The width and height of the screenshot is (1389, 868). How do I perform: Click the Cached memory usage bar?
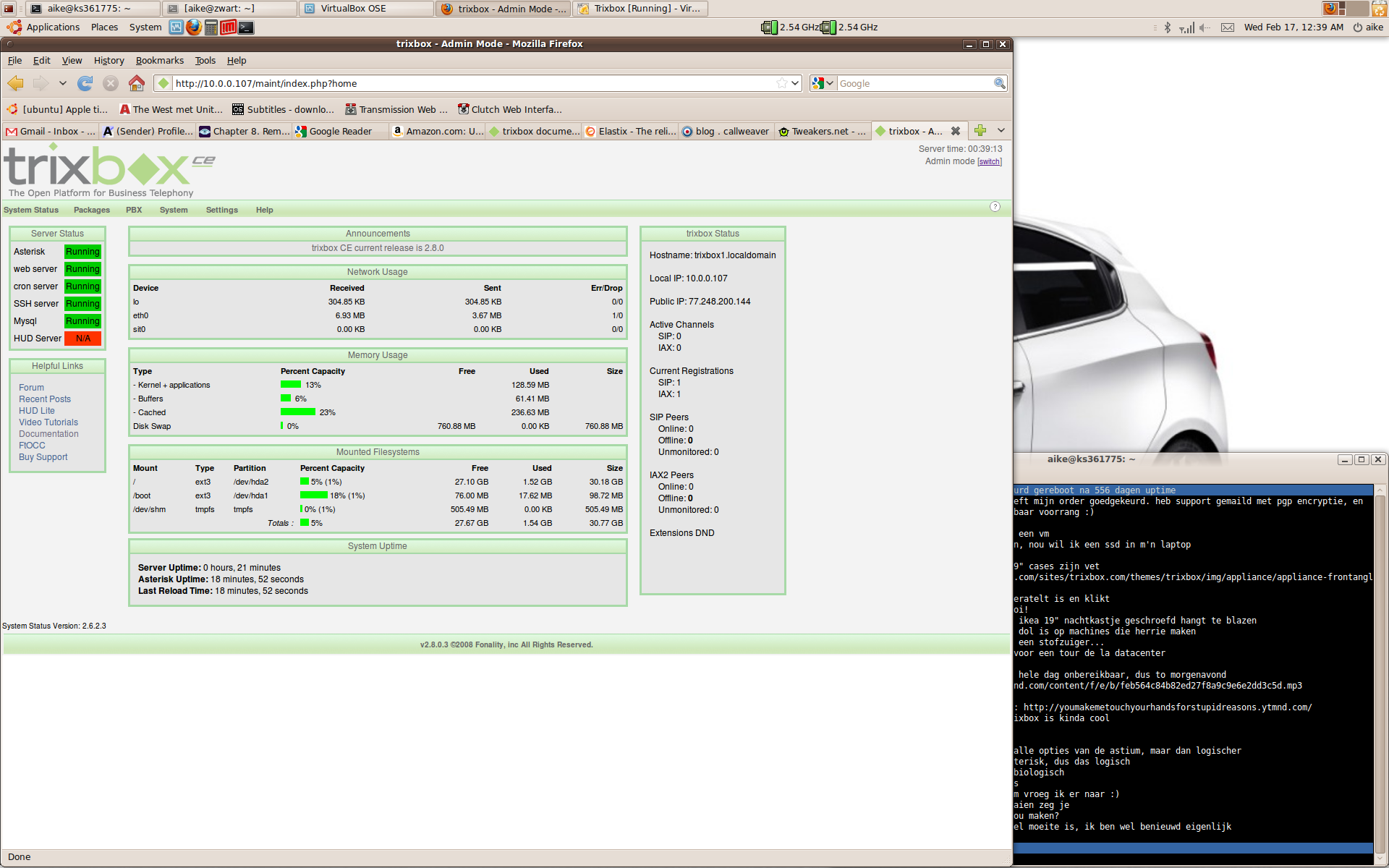298,412
